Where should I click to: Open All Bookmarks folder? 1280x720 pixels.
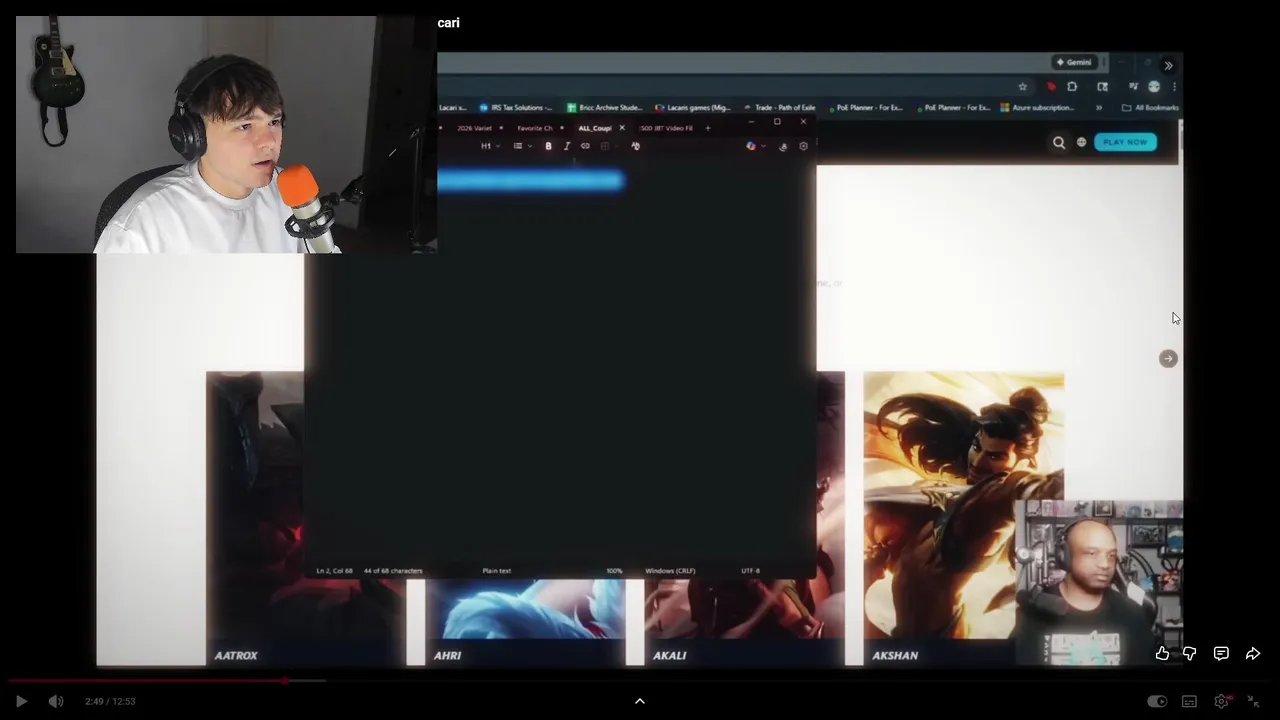[x=1151, y=107]
